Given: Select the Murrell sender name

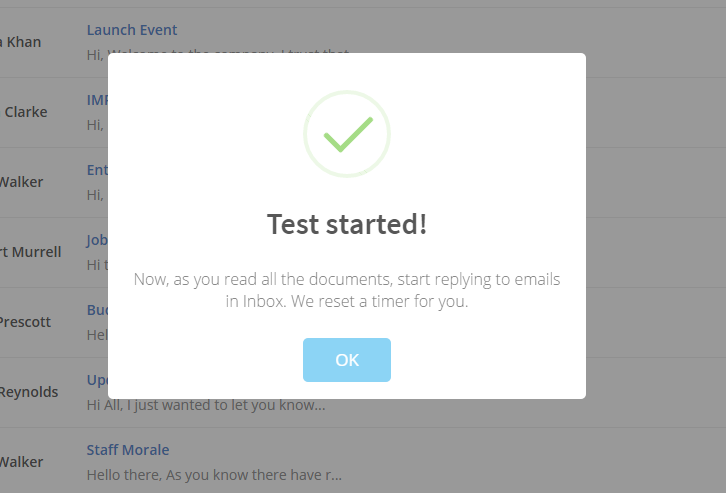Looking at the screenshot, I should coord(31,252).
